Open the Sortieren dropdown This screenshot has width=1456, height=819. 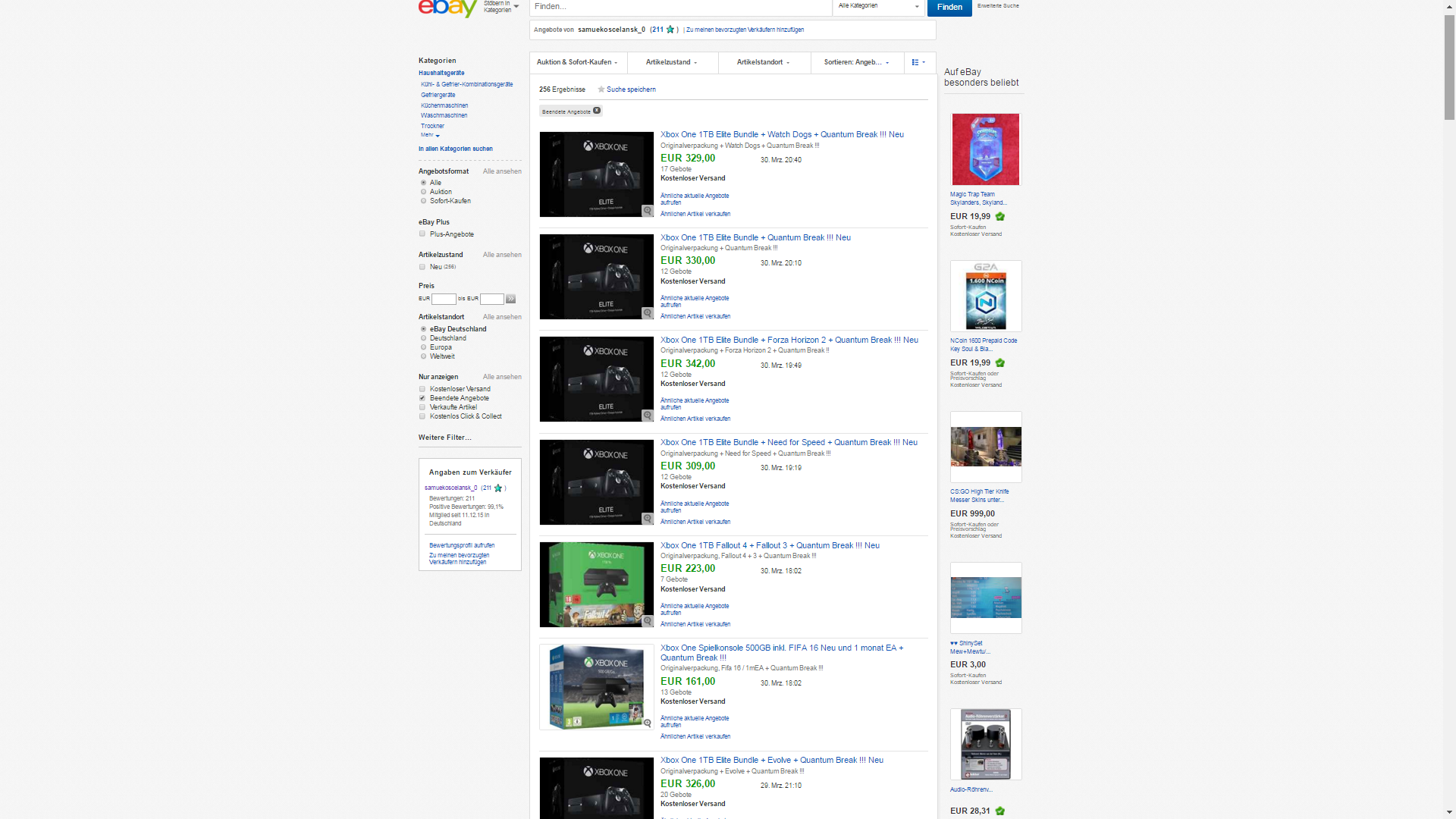click(857, 62)
